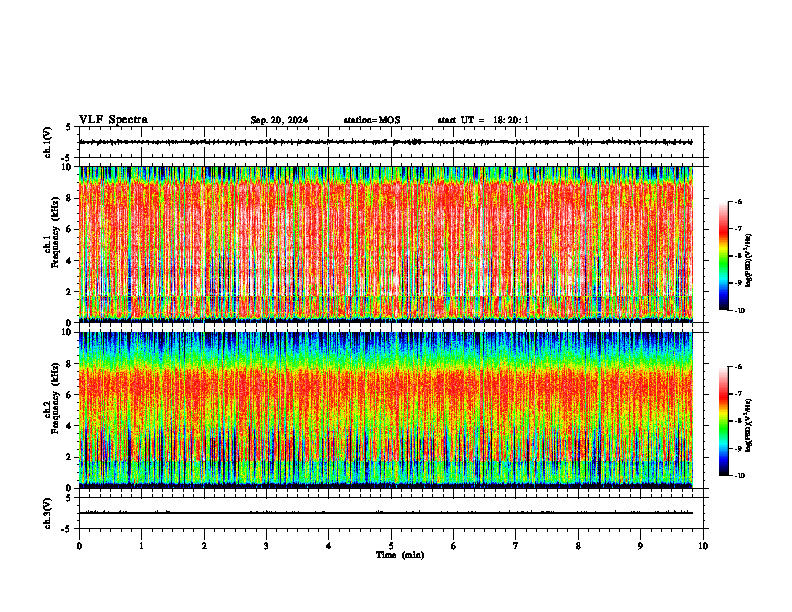
Task: Click the time axis tick label "1"
Action: click(x=141, y=546)
